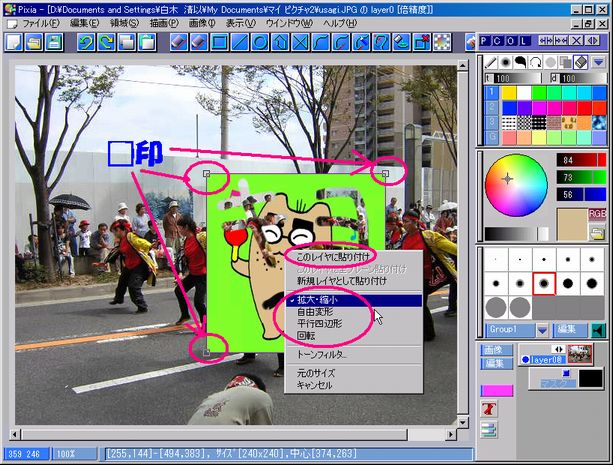Select the circle shape tool
The height and width of the screenshot is (465, 613).
tap(260, 42)
